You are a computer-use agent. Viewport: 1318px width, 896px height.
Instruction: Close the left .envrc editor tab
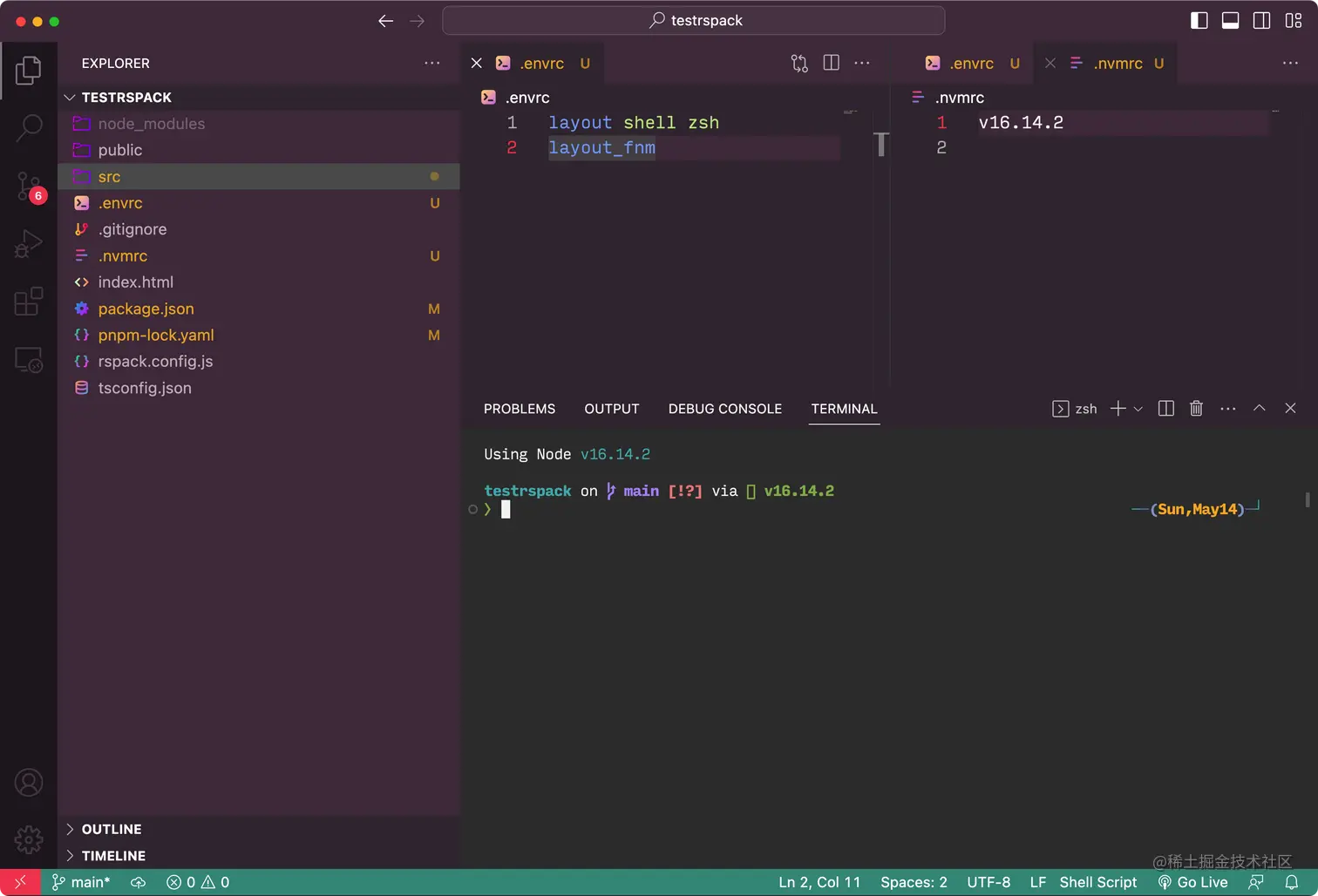477,63
